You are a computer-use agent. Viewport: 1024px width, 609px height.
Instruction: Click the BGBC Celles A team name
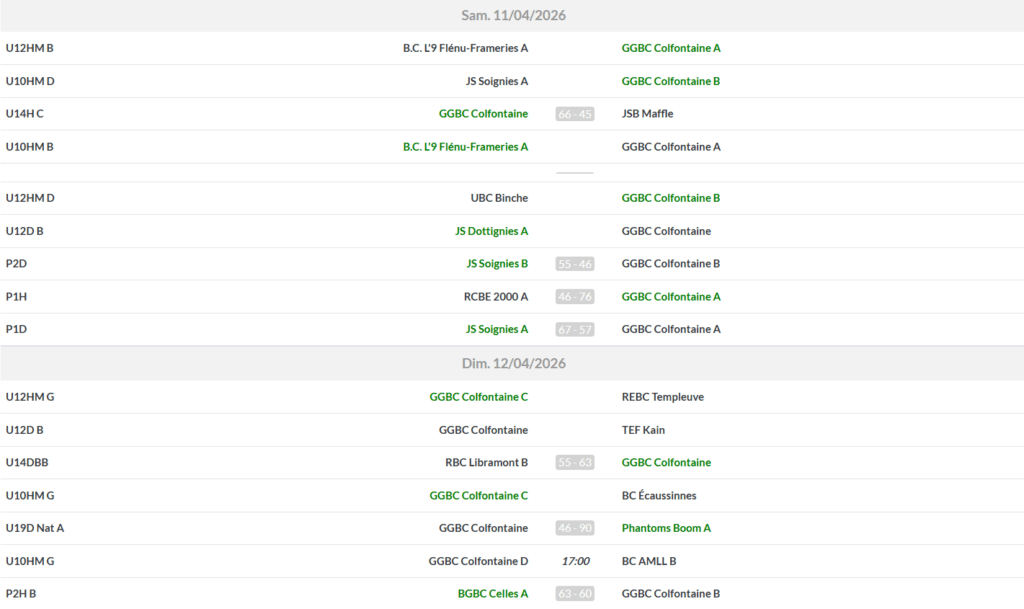(493, 594)
